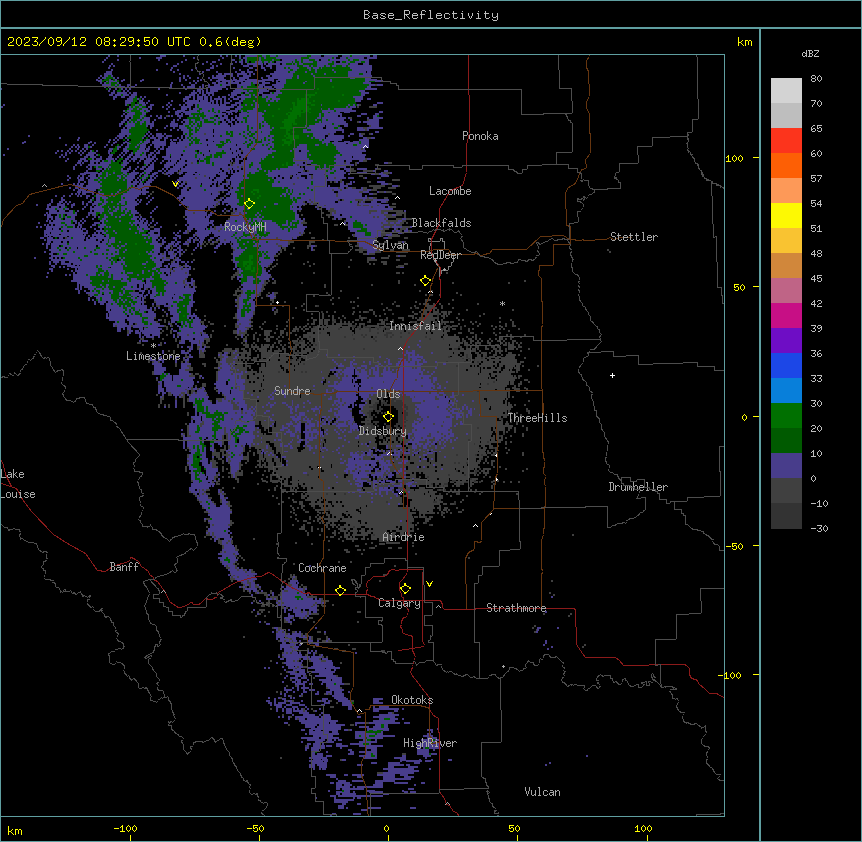Click the RockyMH label
862x842 pixels.
coord(245,227)
